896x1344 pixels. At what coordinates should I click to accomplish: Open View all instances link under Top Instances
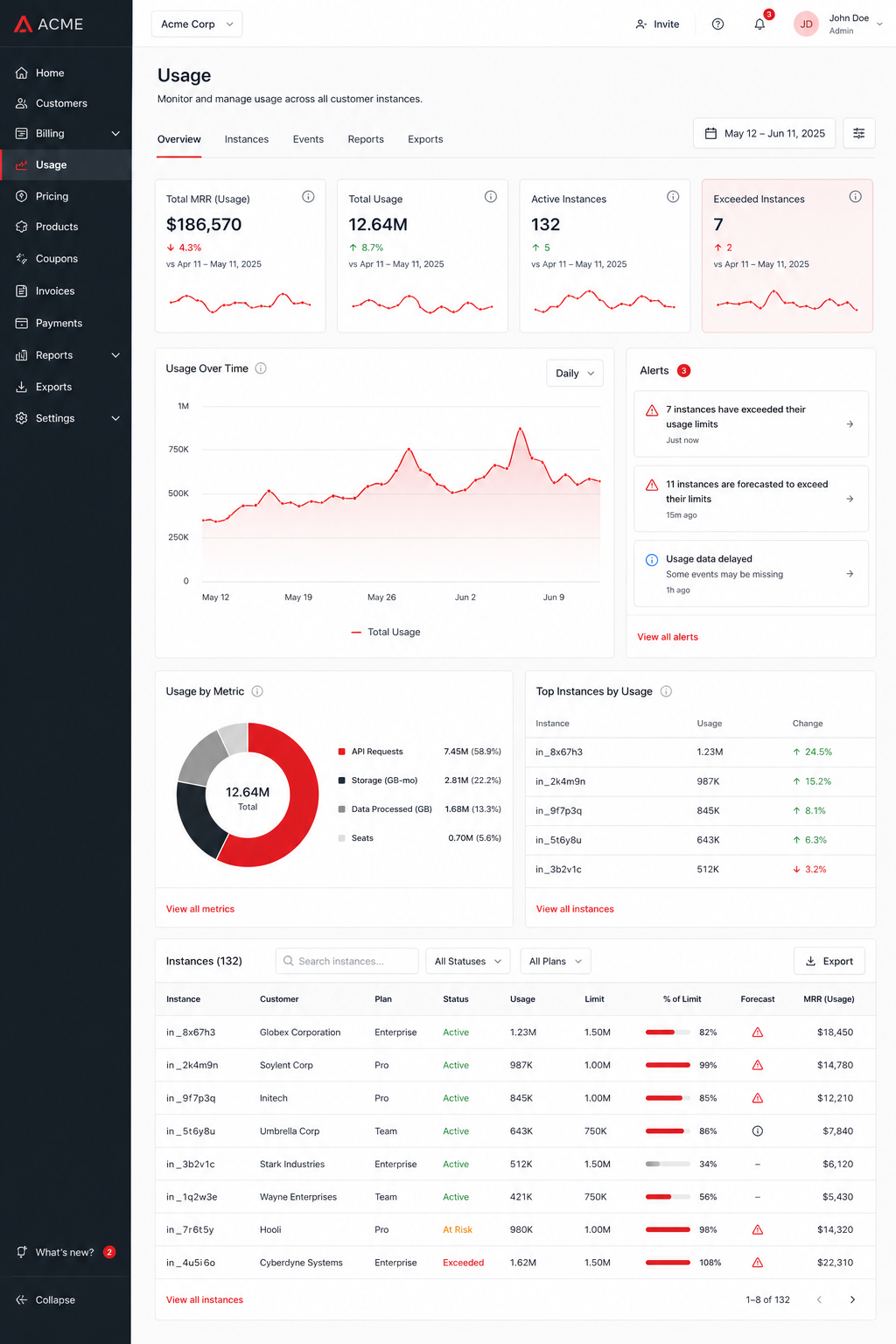575,909
